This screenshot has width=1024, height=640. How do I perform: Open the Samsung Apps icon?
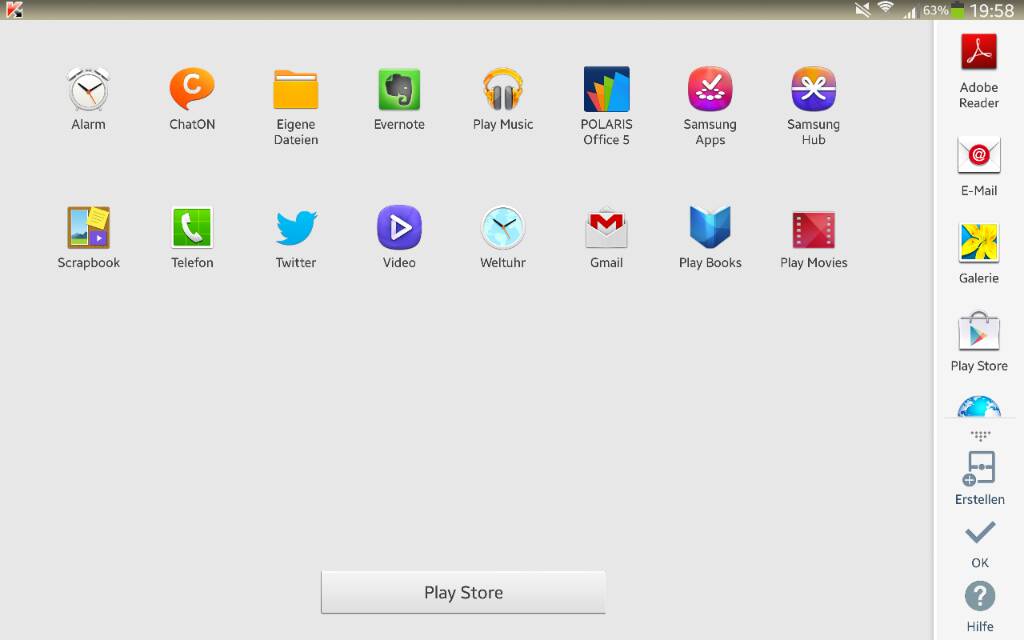710,89
